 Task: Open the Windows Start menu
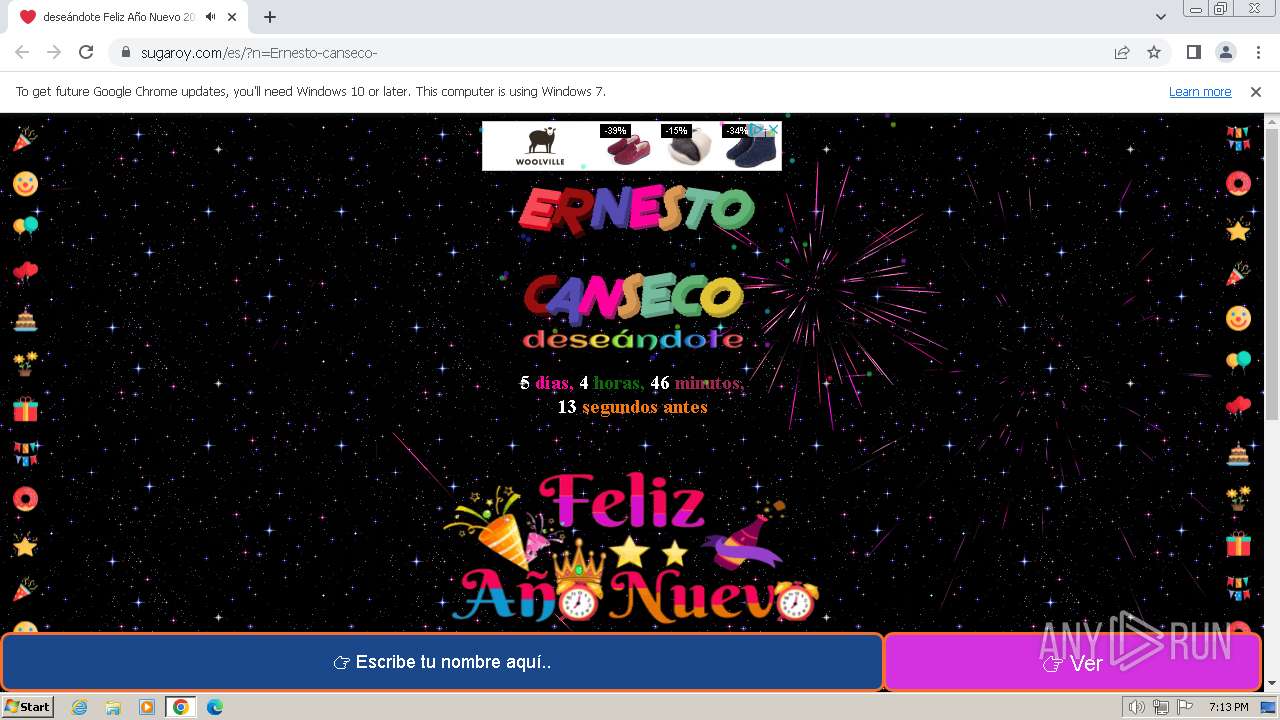[28, 706]
